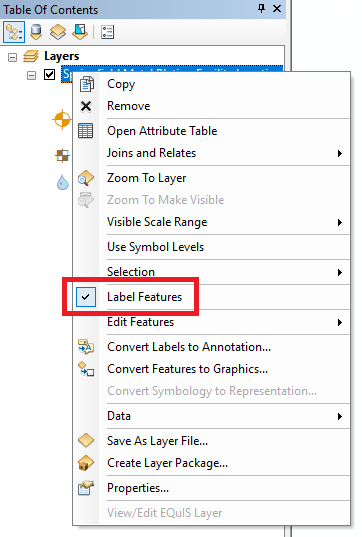Select List By Drawing Order icon
This screenshot has height=537, width=362.
tap(14, 32)
